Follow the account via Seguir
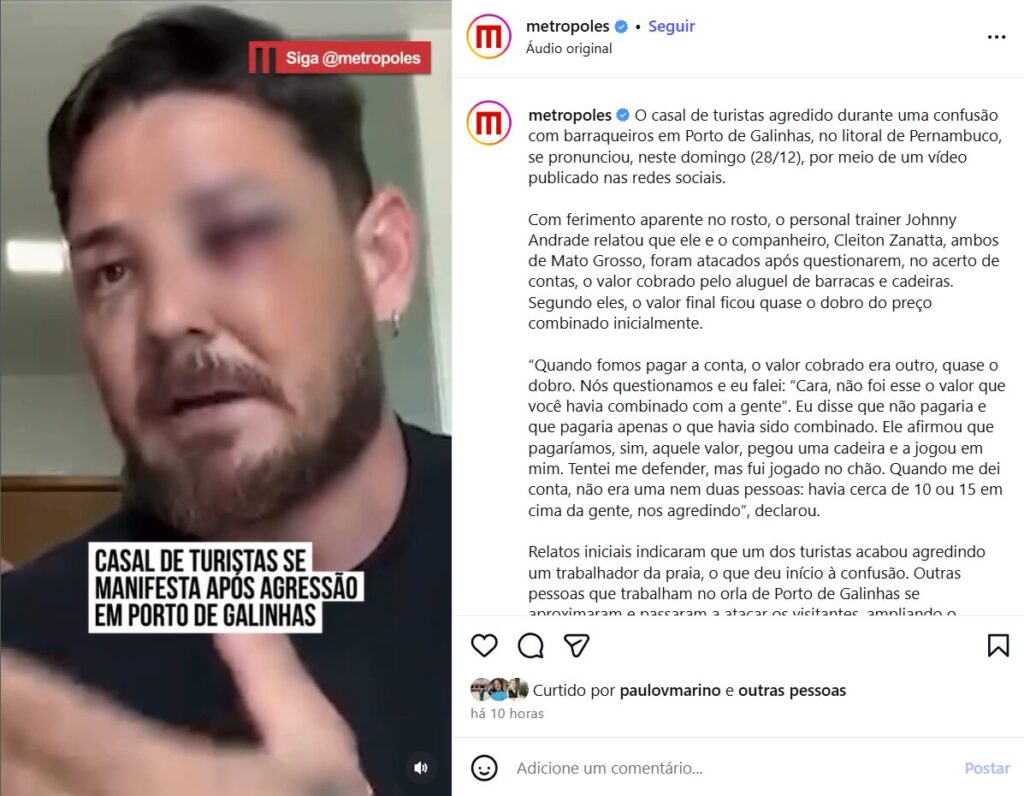 click(671, 26)
